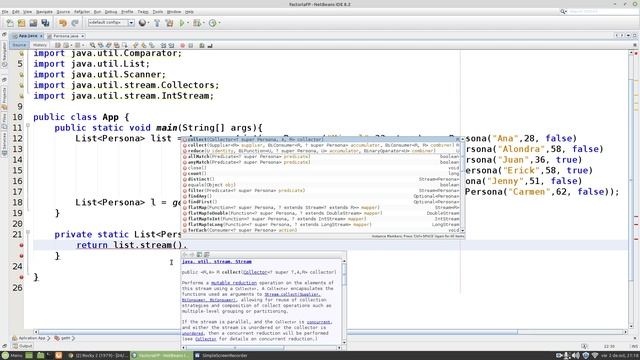Close the Persona.java tab
Viewport: 640px width, 360px height.
coord(82,36)
